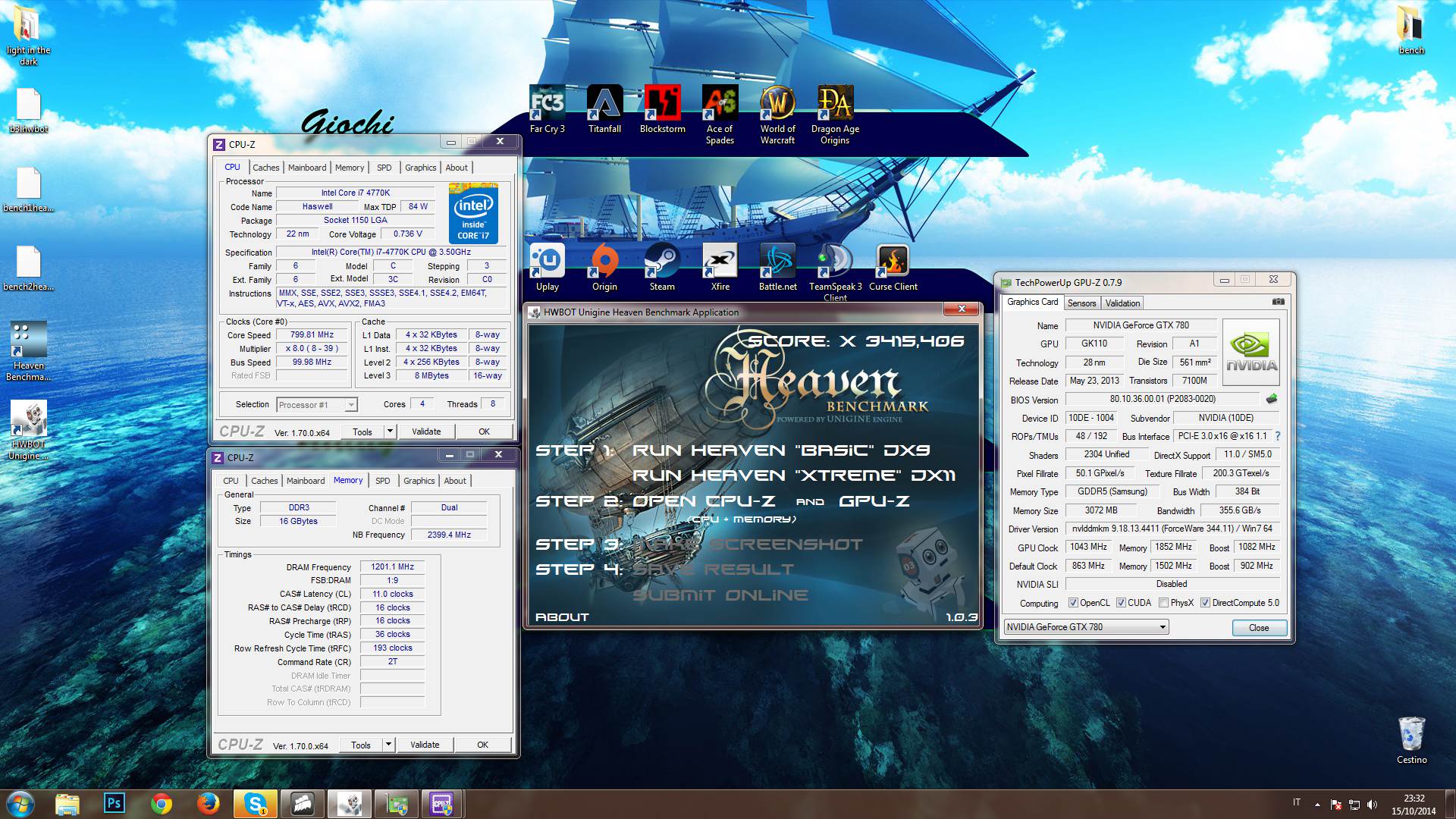Click Tools button in top CPU-Z window
1456x819 pixels.
coord(362,431)
